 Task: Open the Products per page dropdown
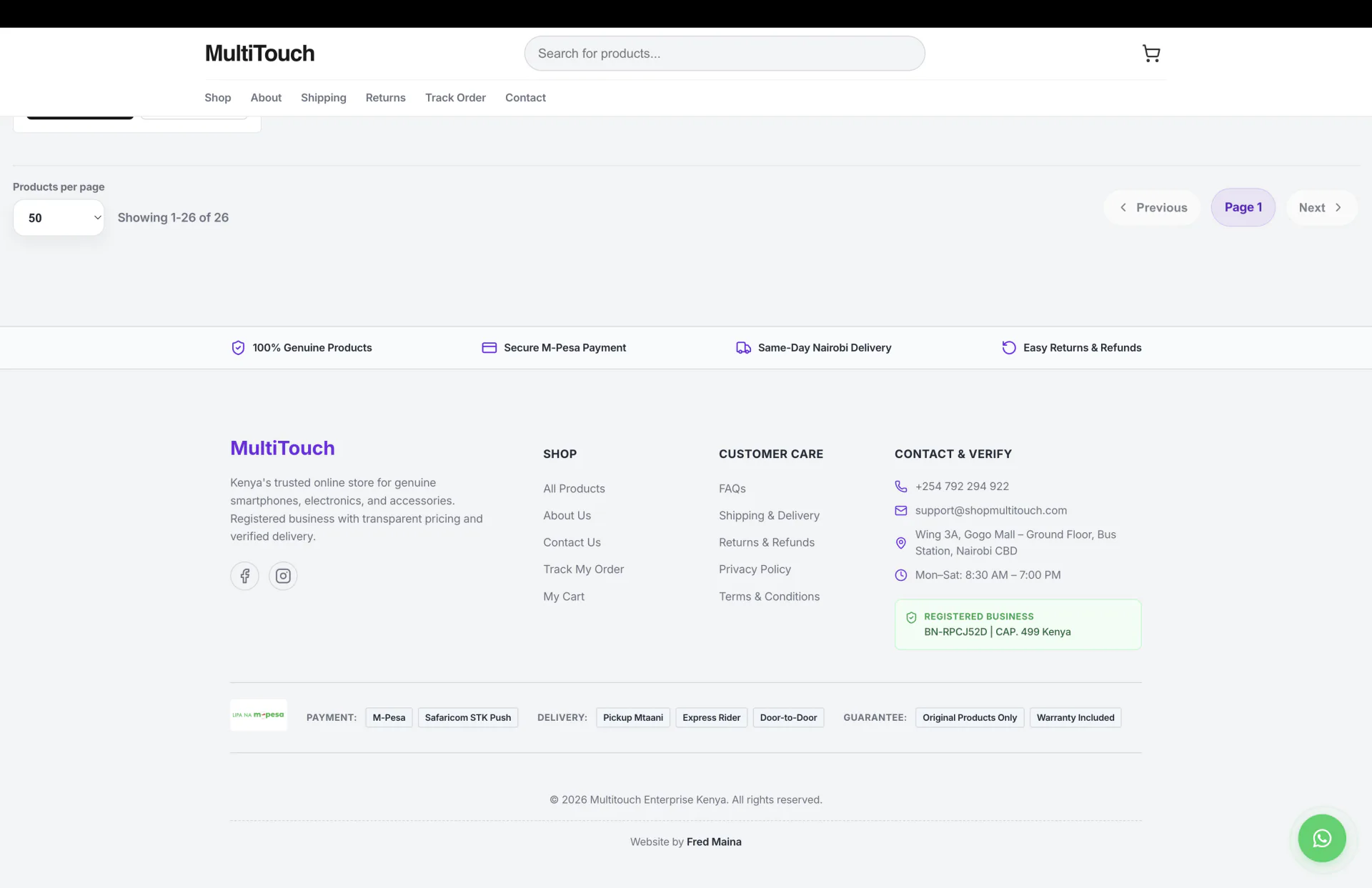[59, 218]
